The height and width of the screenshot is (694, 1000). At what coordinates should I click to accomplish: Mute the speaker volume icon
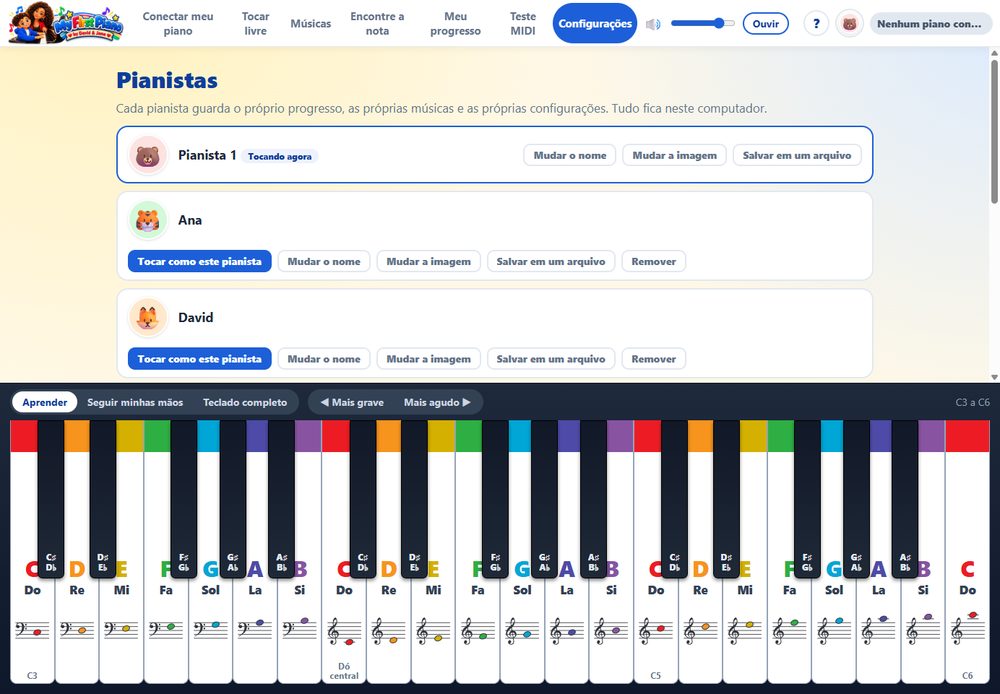(653, 24)
